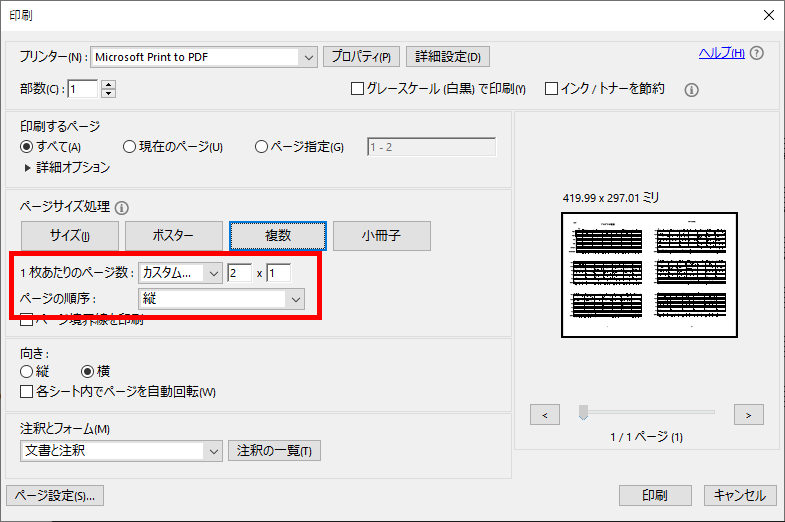The image size is (785, 522).
Task: Select 縦 portrait orientation radio
Action: (x=27, y=371)
